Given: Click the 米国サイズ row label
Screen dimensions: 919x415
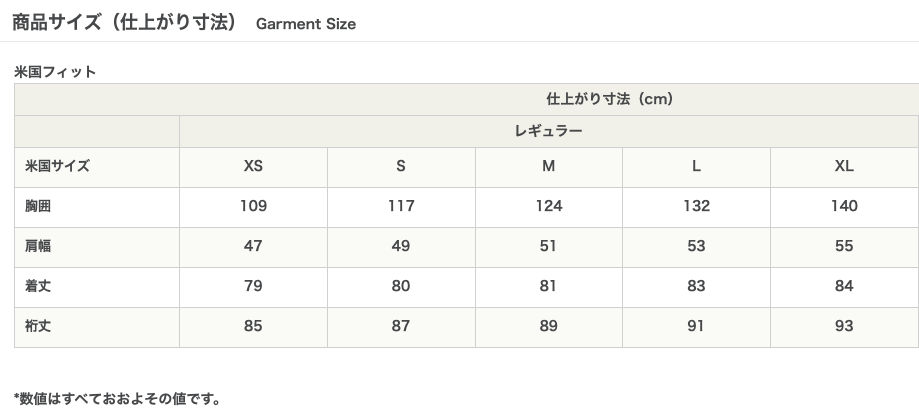Looking at the screenshot, I should [x=58, y=166].
